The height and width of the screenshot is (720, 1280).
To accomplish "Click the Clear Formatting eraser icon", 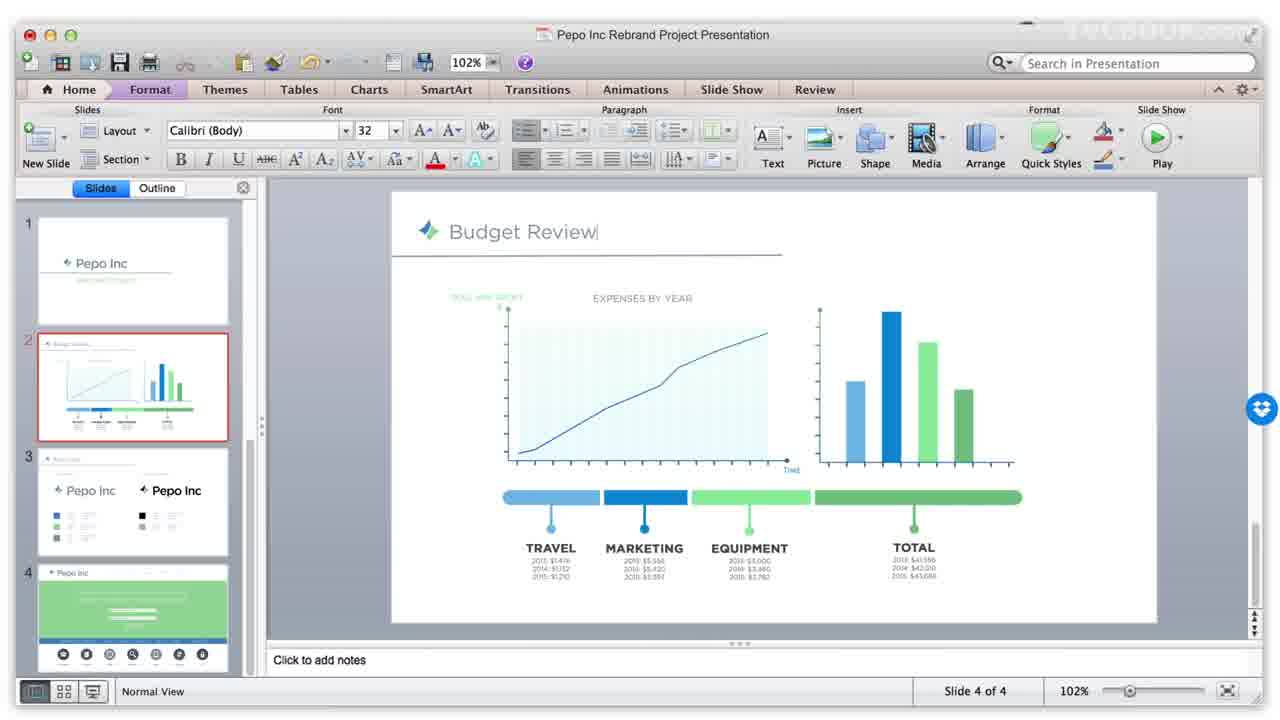I will pyautogui.click(x=485, y=130).
